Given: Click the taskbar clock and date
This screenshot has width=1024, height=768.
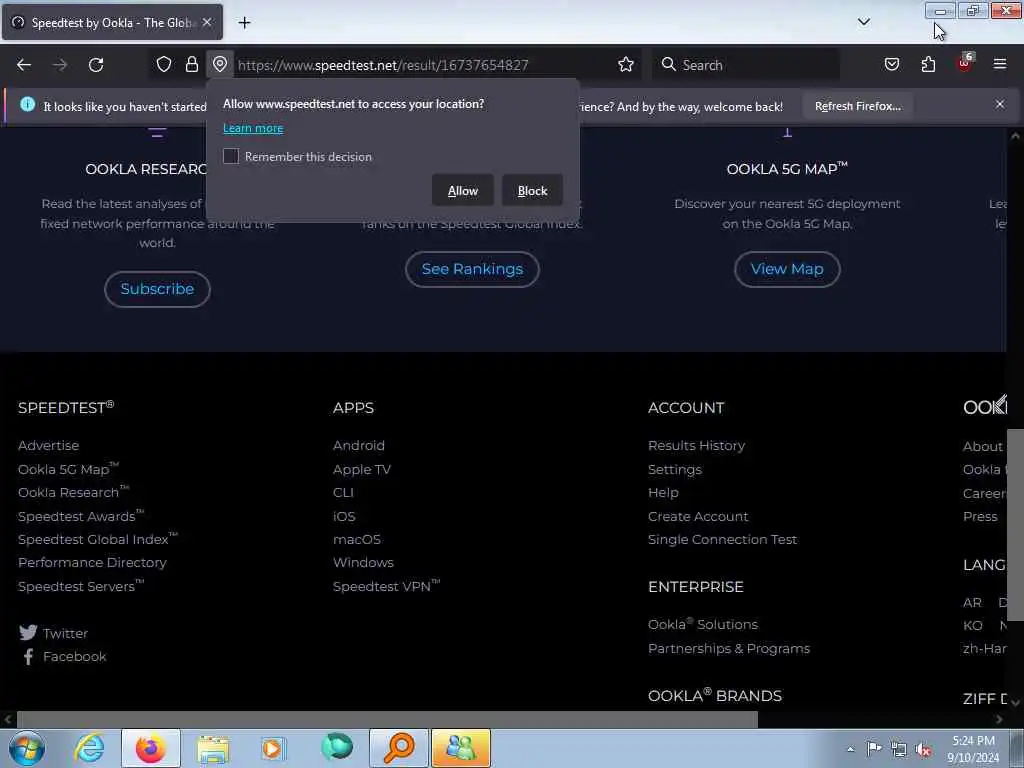Looking at the screenshot, I should click(x=973, y=748).
